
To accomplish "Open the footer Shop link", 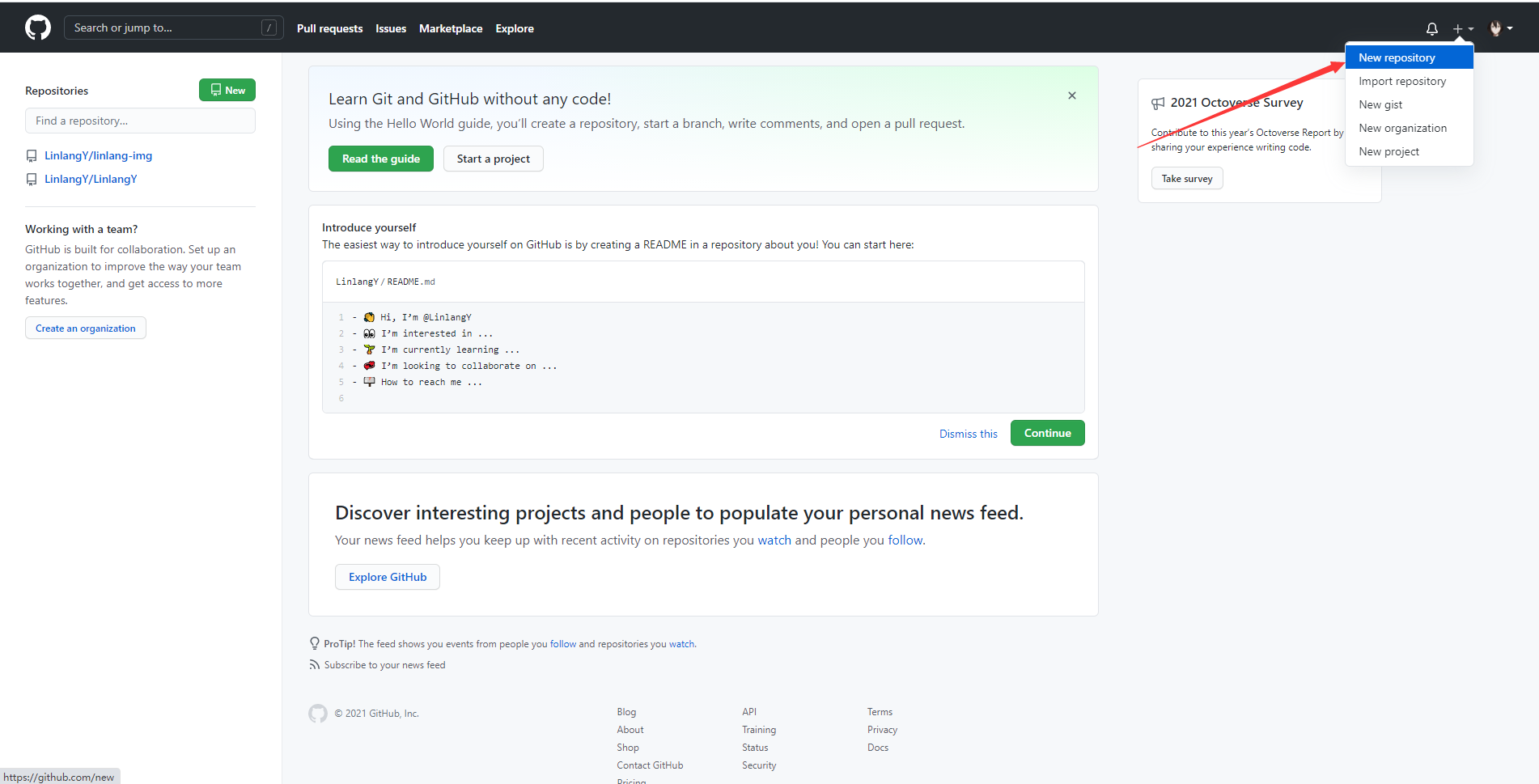I will (x=628, y=748).
